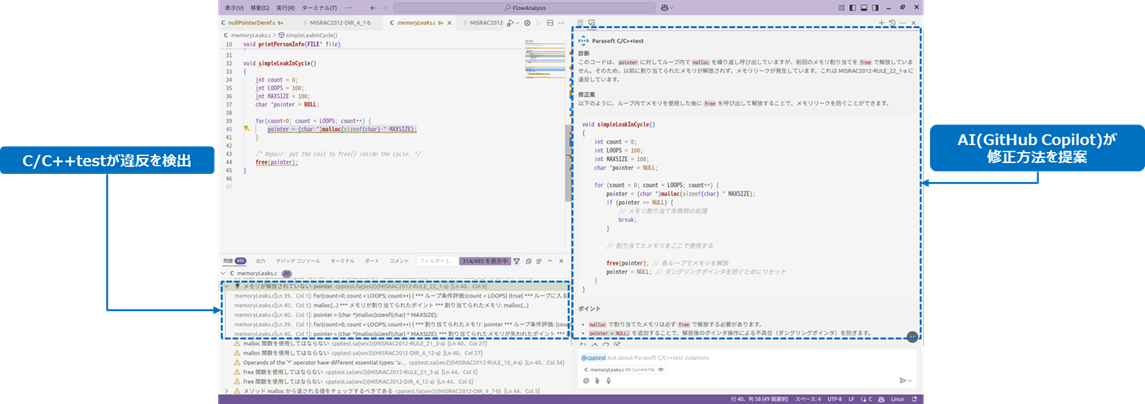
Task: Open the overflow menu after ターミナル(T)
Action: [x=348, y=7]
